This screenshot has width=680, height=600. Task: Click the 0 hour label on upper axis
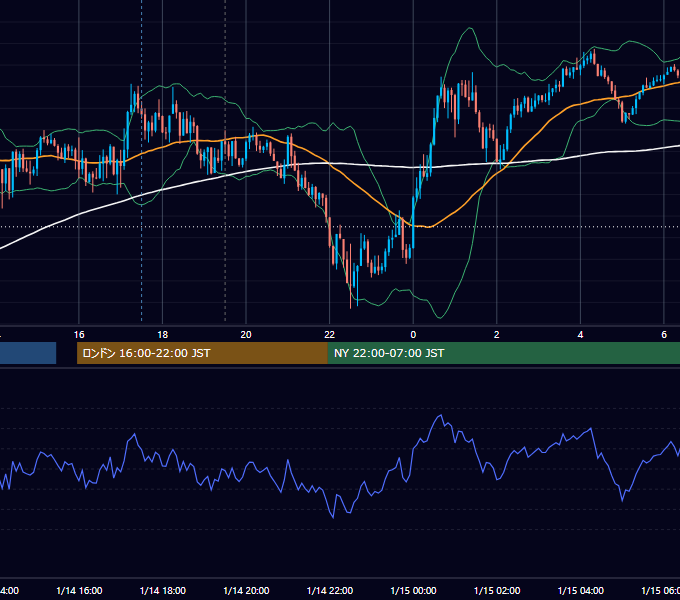point(413,334)
